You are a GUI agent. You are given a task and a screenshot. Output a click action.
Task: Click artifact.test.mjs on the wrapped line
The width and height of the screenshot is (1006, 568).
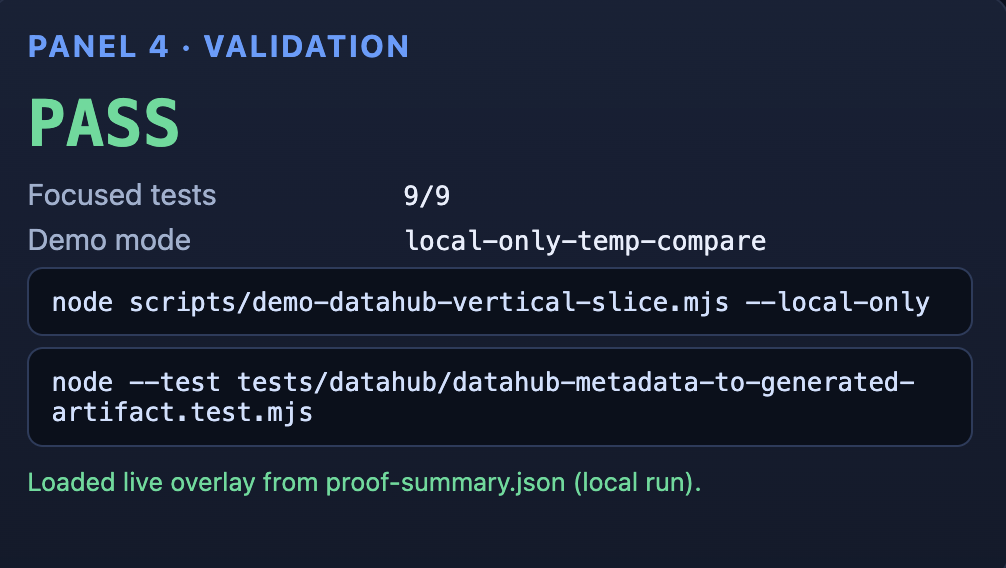coord(182,413)
